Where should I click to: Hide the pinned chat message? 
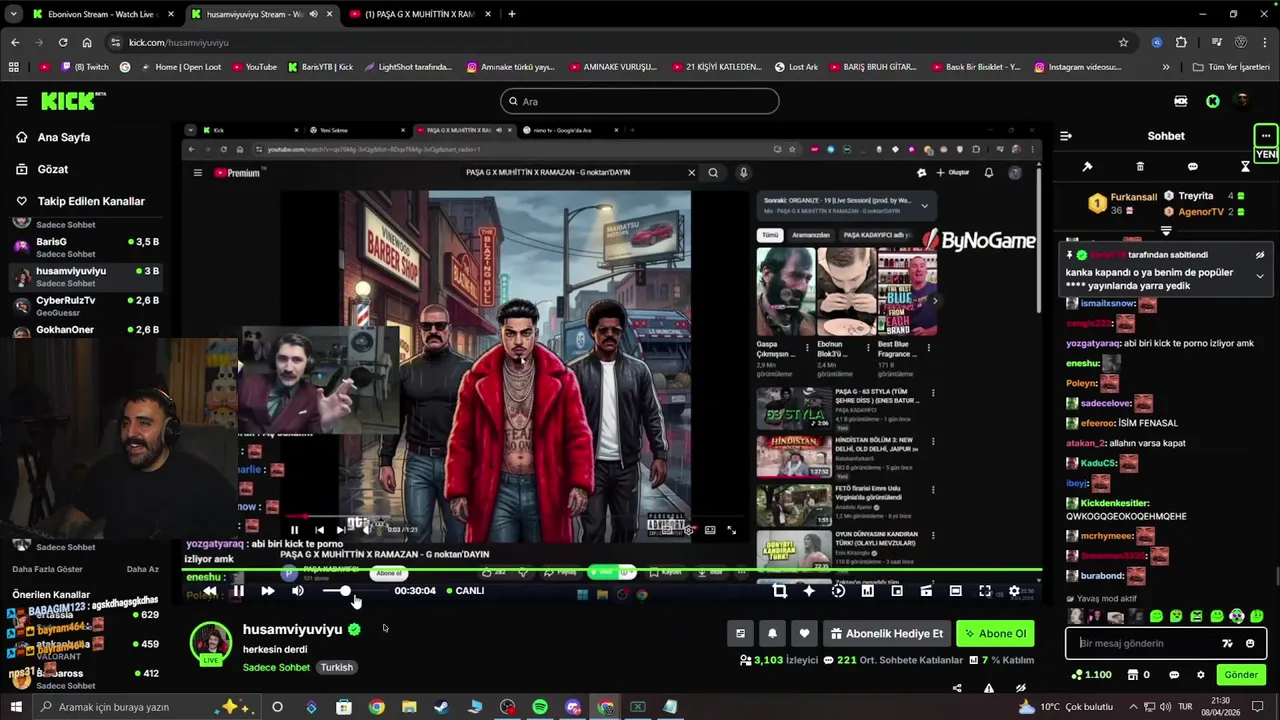click(1260, 255)
